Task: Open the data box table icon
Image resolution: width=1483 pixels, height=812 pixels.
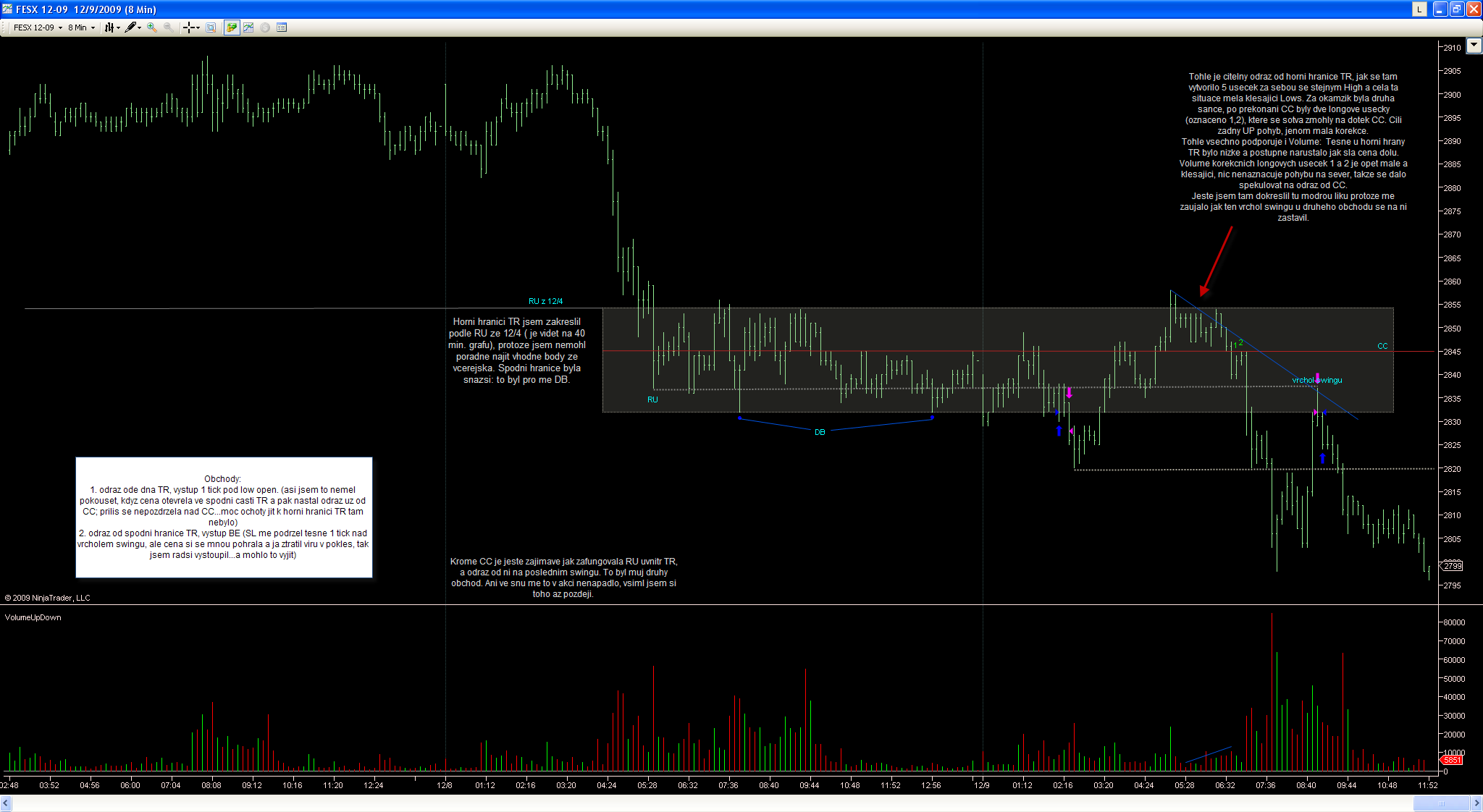Action: click(x=282, y=28)
